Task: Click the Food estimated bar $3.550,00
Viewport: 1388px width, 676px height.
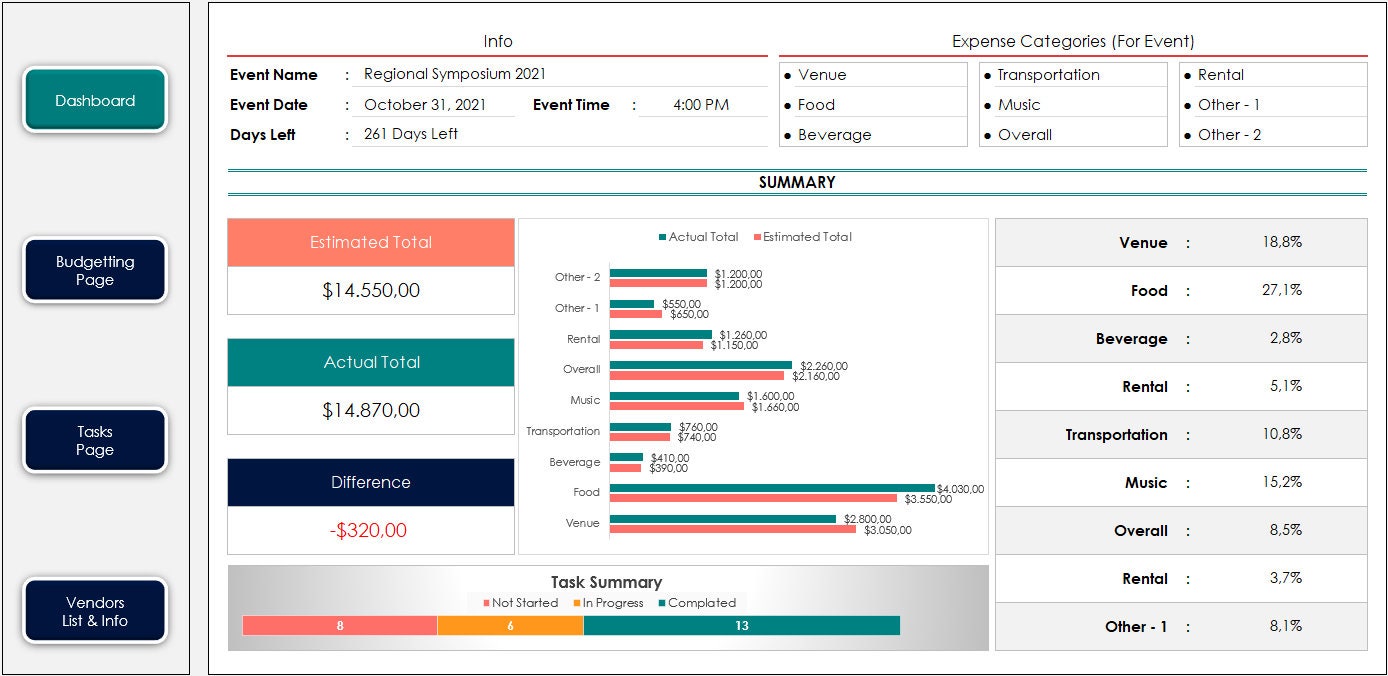Action: 753,498
